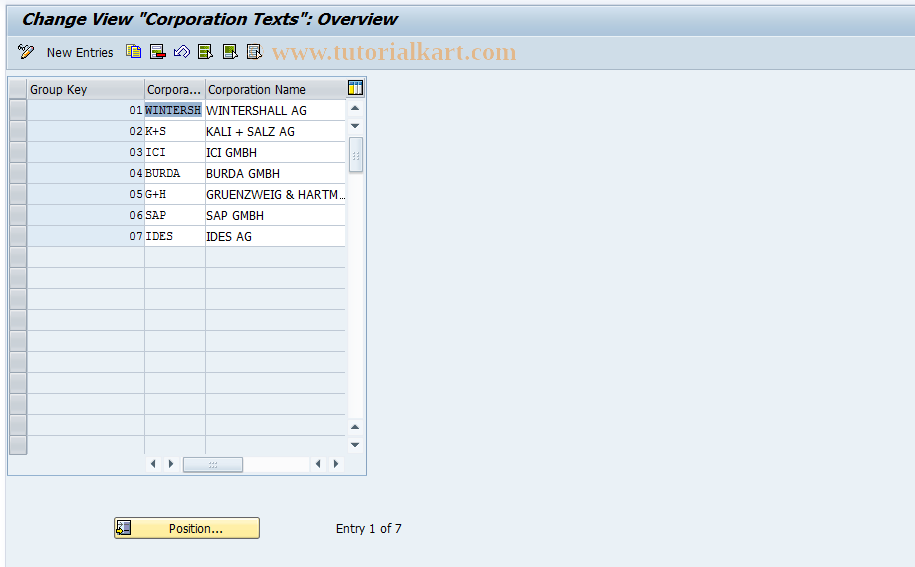Click the Select Block toolbar icon
The width and height of the screenshot is (915, 567).
coord(230,52)
